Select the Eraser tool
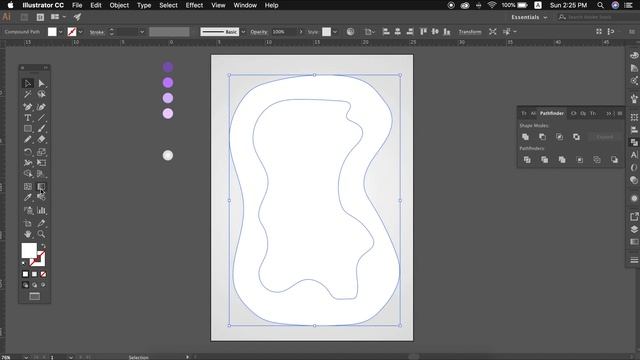 [41, 139]
